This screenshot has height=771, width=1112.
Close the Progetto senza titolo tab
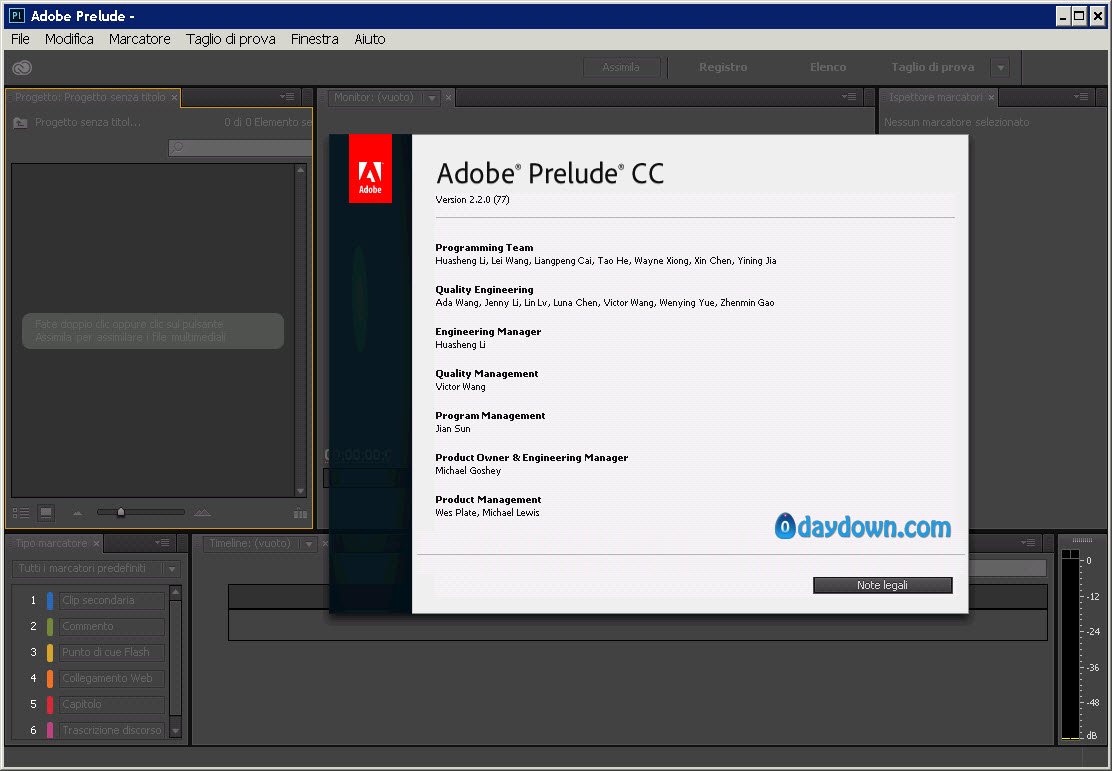pos(174,97)
